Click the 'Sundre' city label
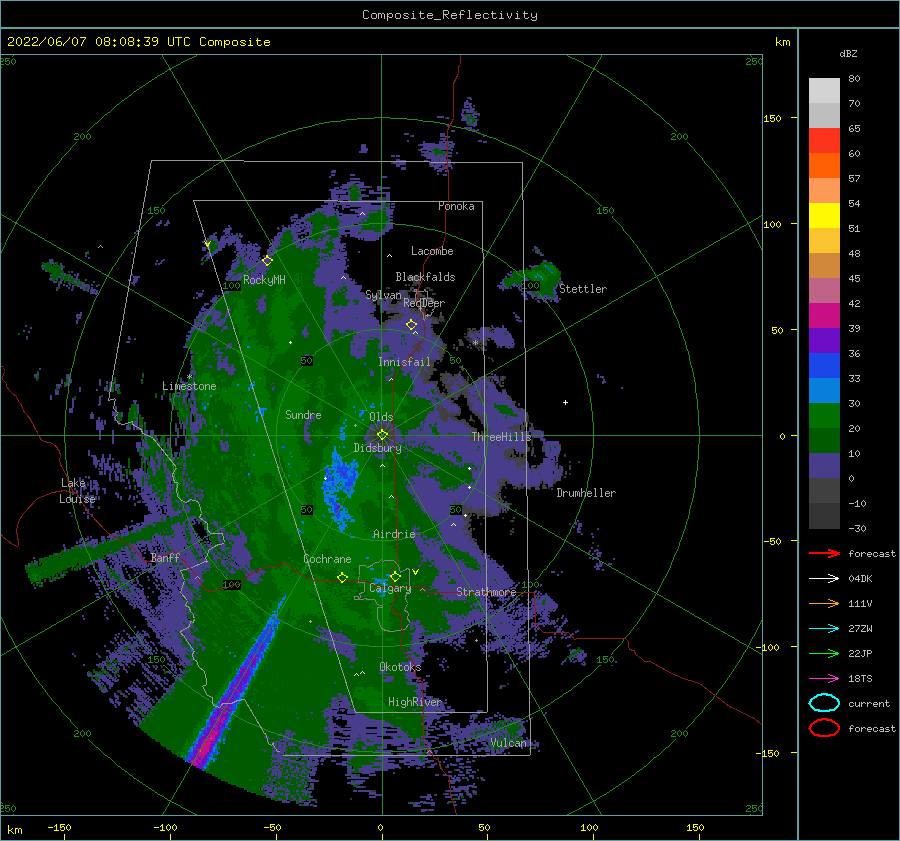This screenshot has width=900, height=841. pyautogui.click(x=304, y=414)
